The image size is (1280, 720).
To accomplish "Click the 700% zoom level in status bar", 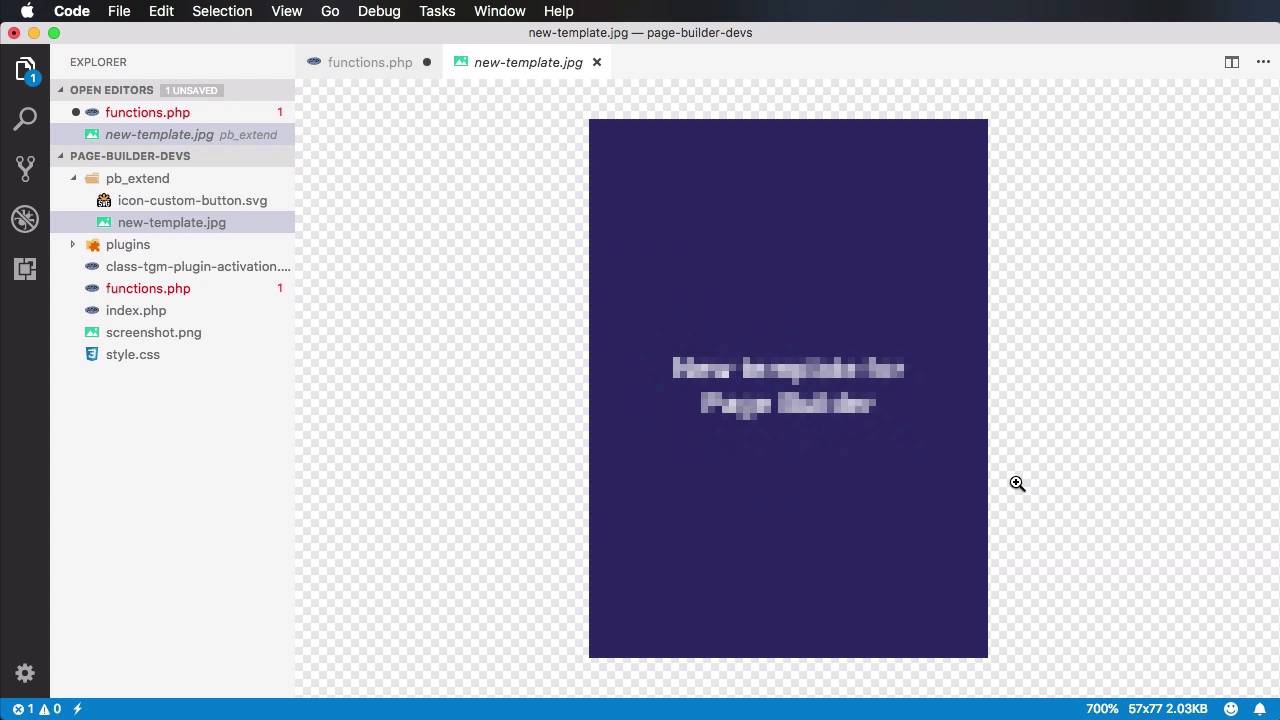I will pyautogui.click(x=1102, y=709).
